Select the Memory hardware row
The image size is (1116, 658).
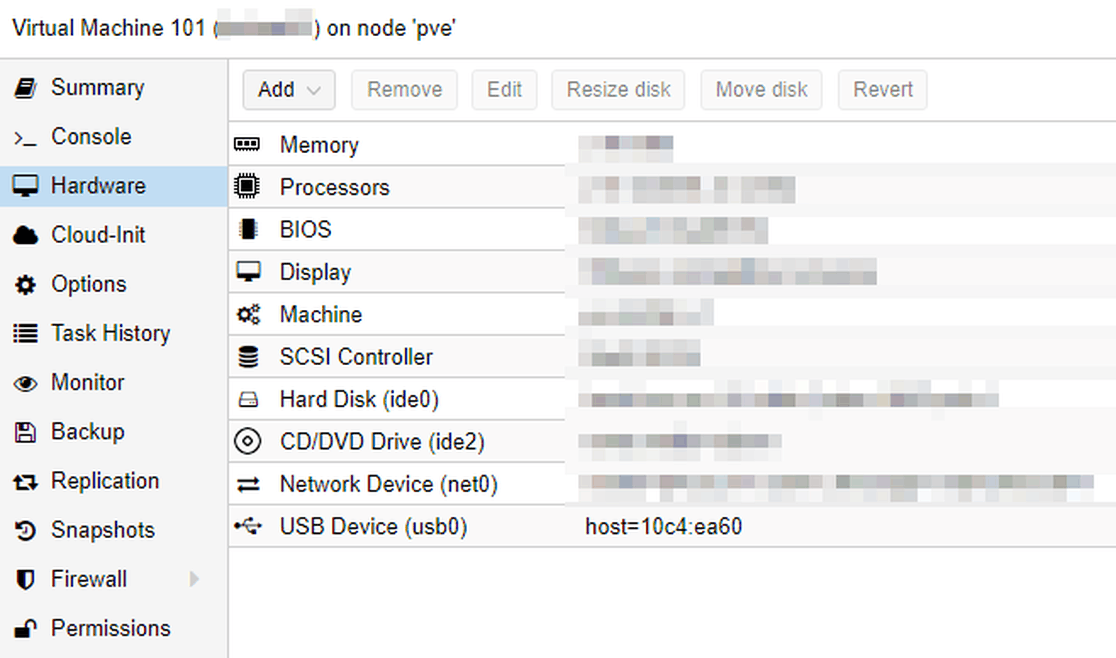point(672,145)
